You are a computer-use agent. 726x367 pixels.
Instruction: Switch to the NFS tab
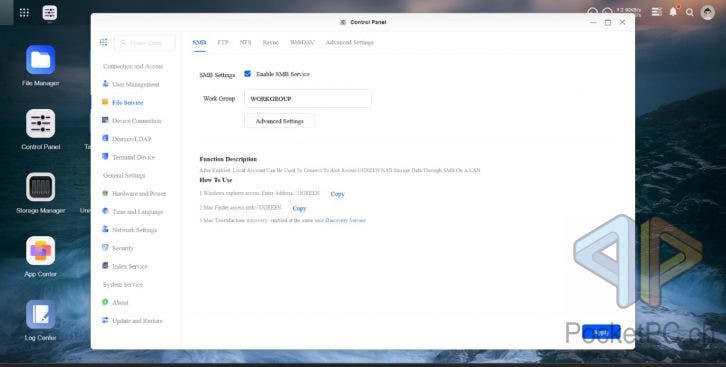coord(245,43)
